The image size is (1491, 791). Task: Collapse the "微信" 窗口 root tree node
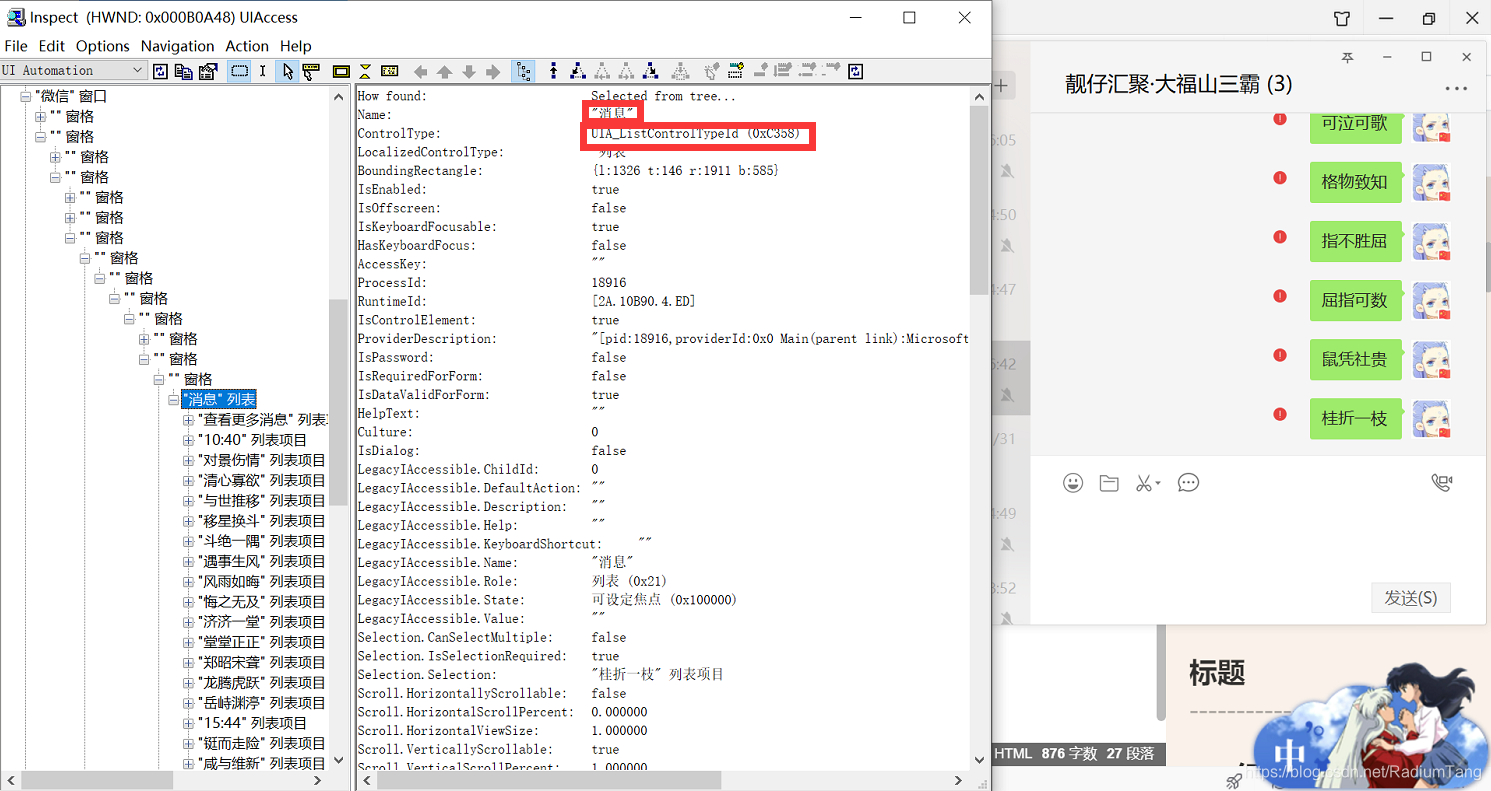coord(26,96)
